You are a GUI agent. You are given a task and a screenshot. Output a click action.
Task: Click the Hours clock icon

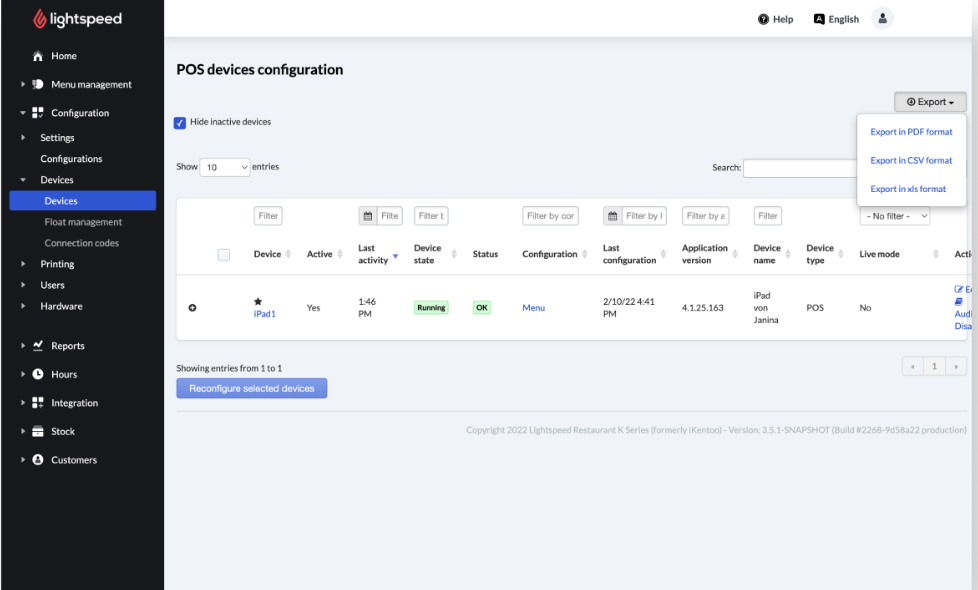coord(38,374)
